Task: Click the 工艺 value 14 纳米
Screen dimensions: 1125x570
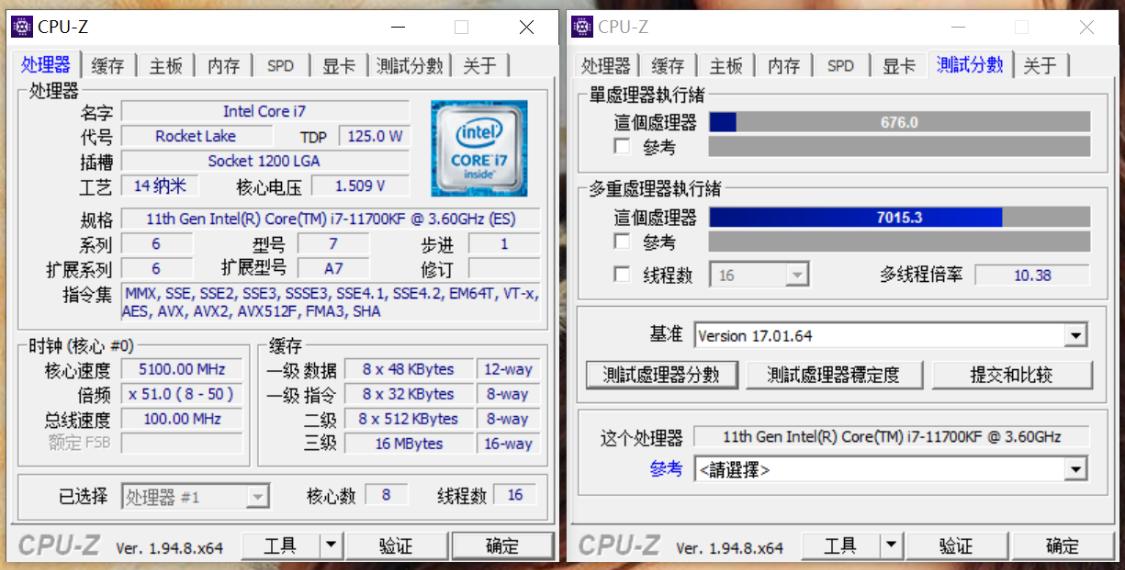Action: pos(159,185)
